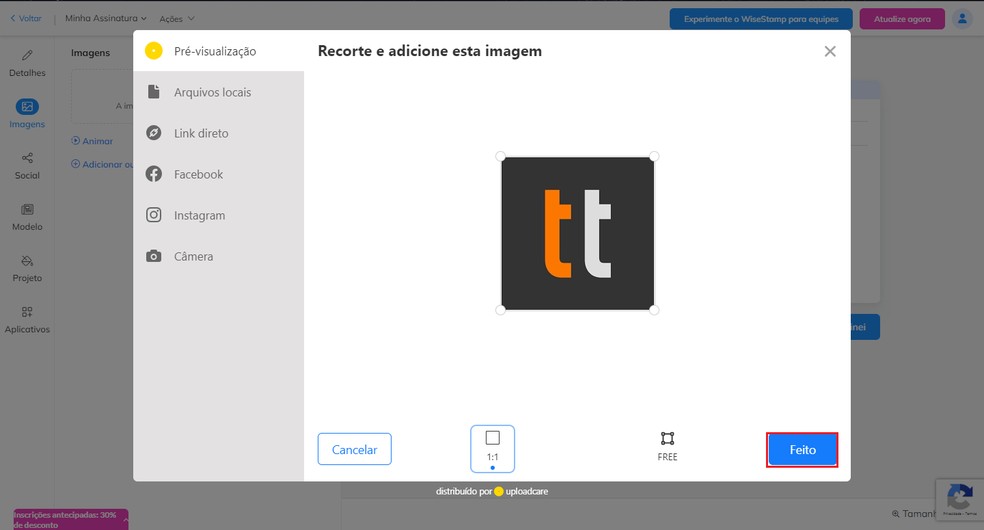Click the uploadcare attribution link
Image resolution: width=984 pixels, height=530 pixels.
click(492, 491)
